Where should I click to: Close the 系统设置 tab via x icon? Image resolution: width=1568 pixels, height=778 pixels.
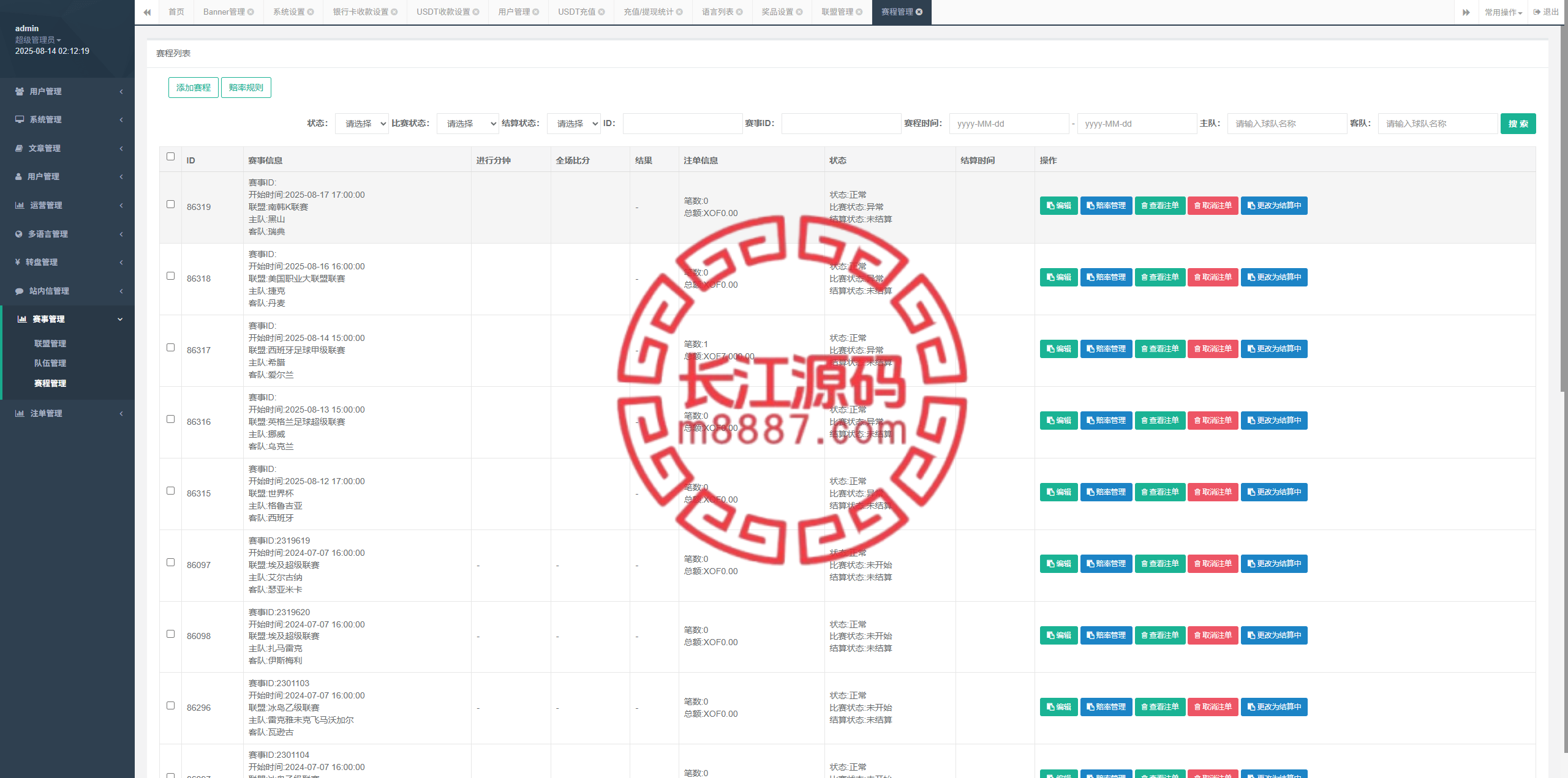[311, 12]
